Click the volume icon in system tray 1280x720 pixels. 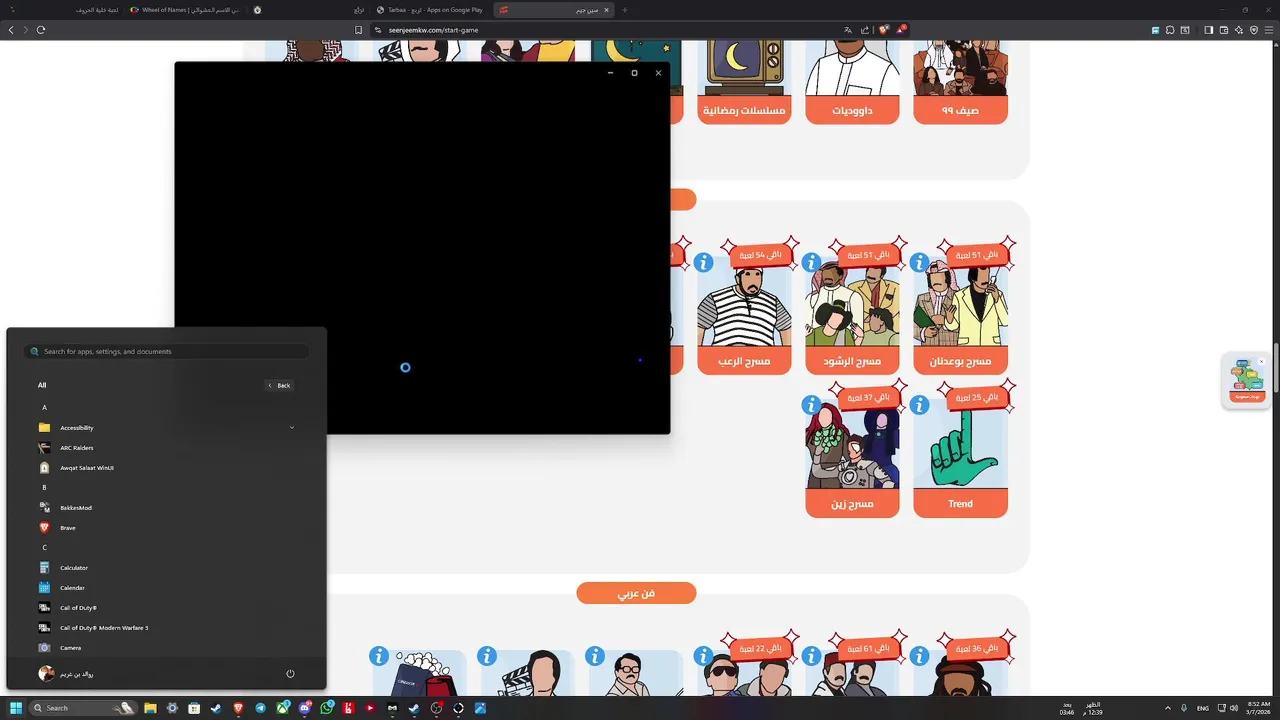click(1233, 708)
